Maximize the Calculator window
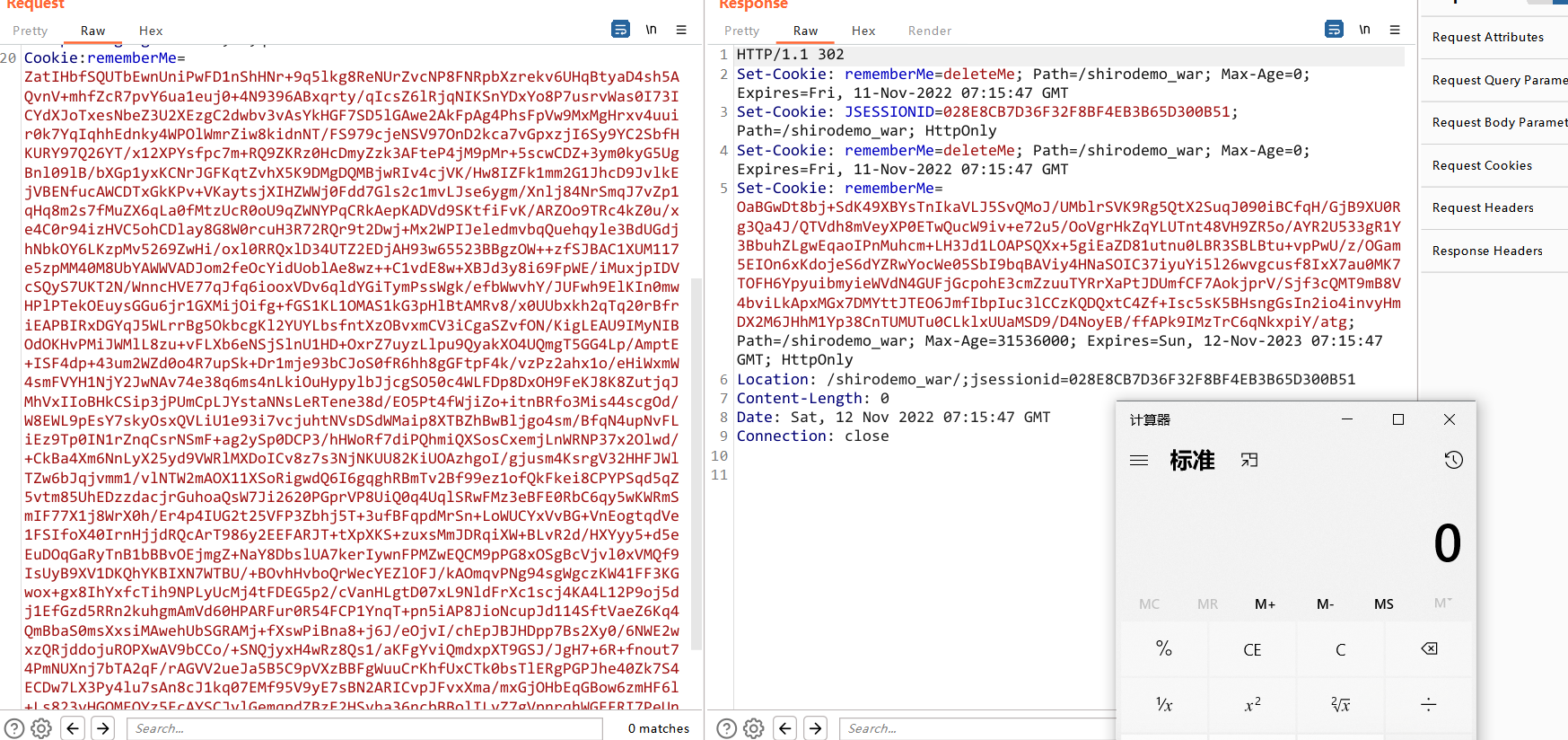 click(1398, 419)
